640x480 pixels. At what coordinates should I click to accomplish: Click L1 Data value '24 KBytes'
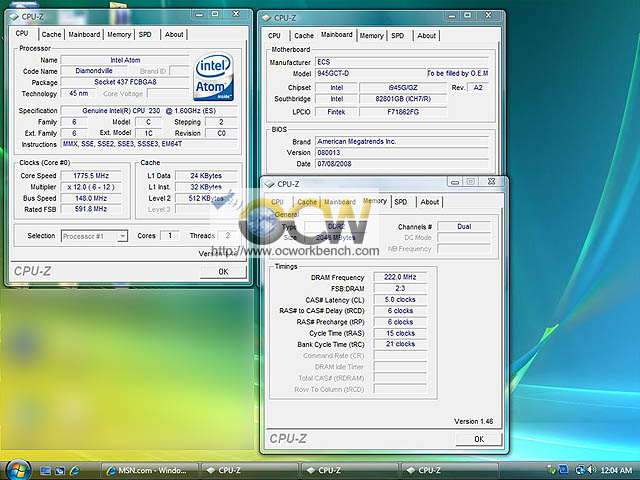(x=206, y=176)
